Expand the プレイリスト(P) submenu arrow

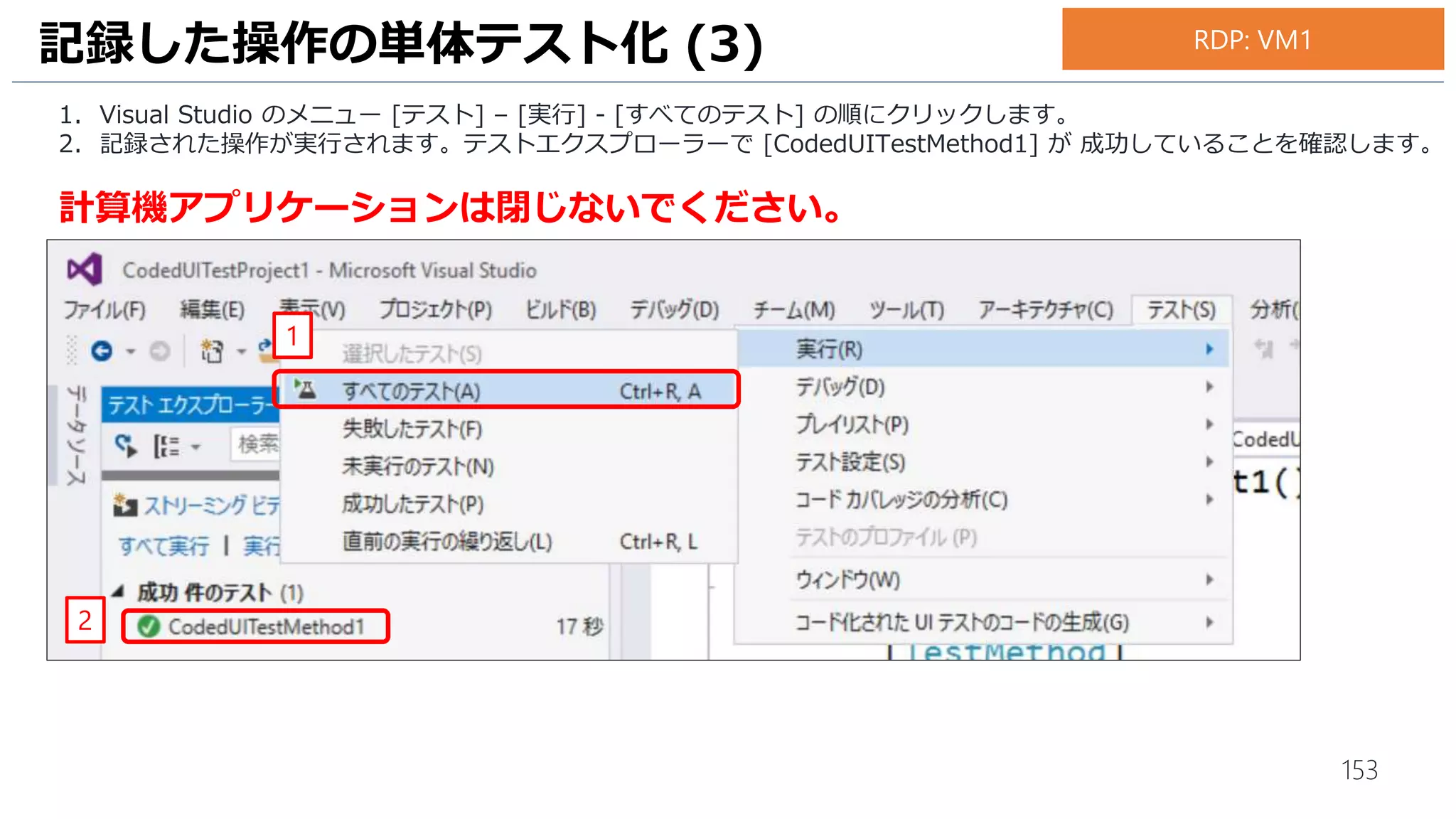click(1209, 424)
